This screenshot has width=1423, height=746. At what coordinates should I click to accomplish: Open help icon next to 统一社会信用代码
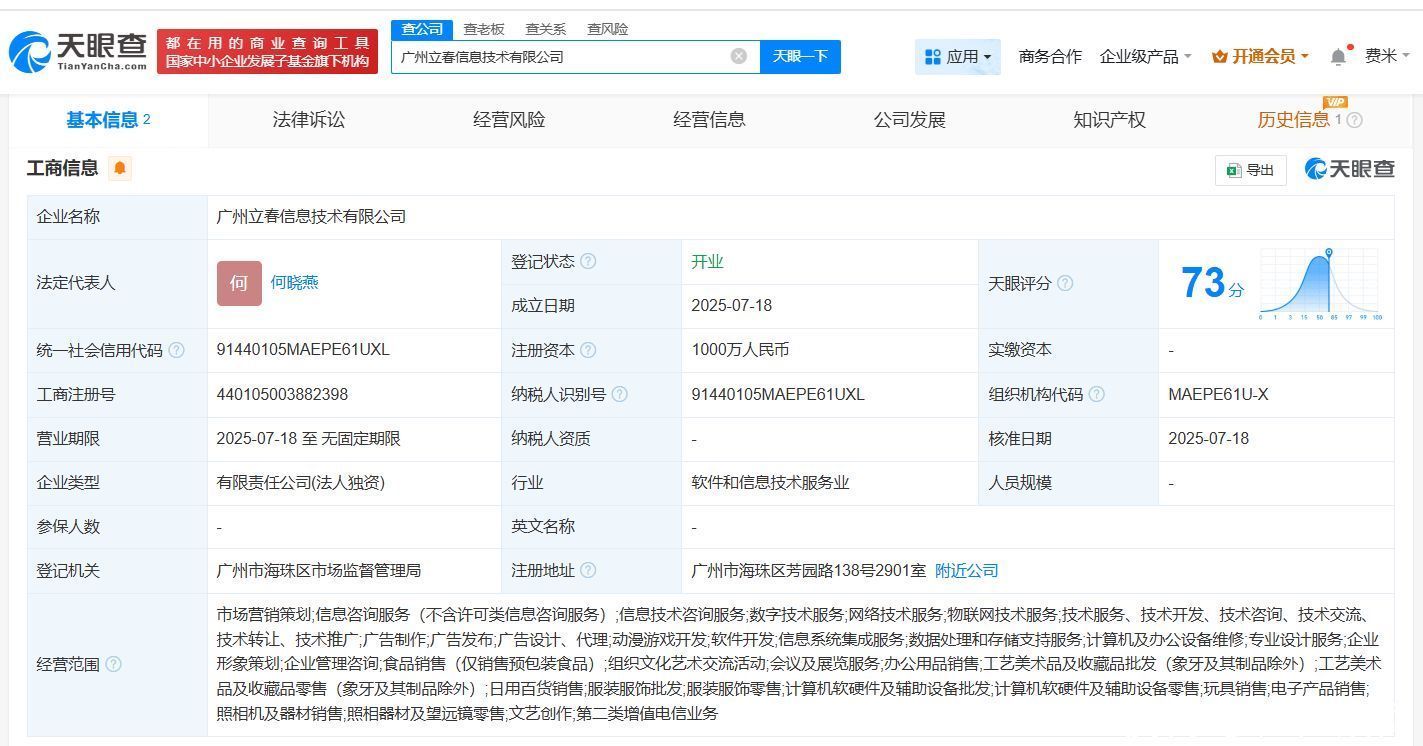(x=177, y=350)
